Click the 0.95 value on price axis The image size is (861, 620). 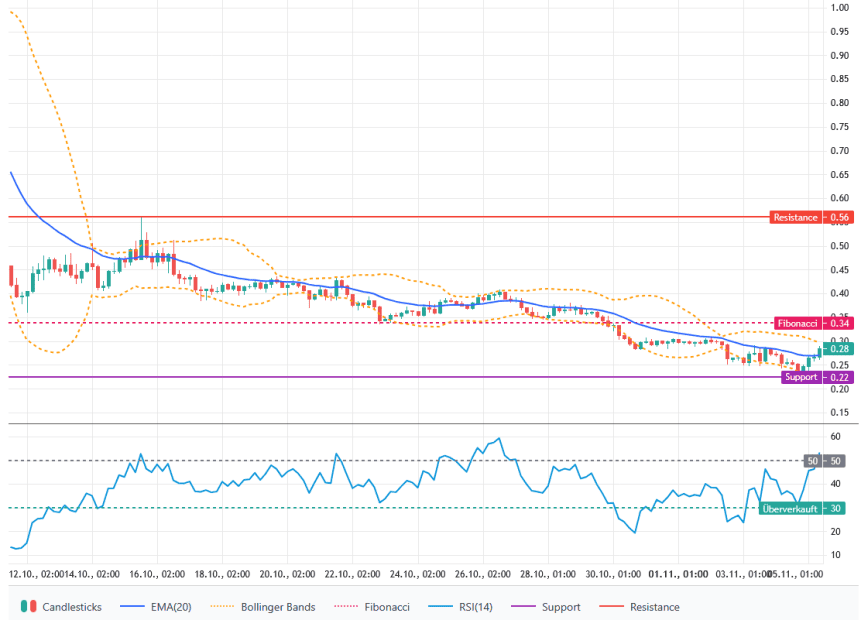click(x=839, y=30)
